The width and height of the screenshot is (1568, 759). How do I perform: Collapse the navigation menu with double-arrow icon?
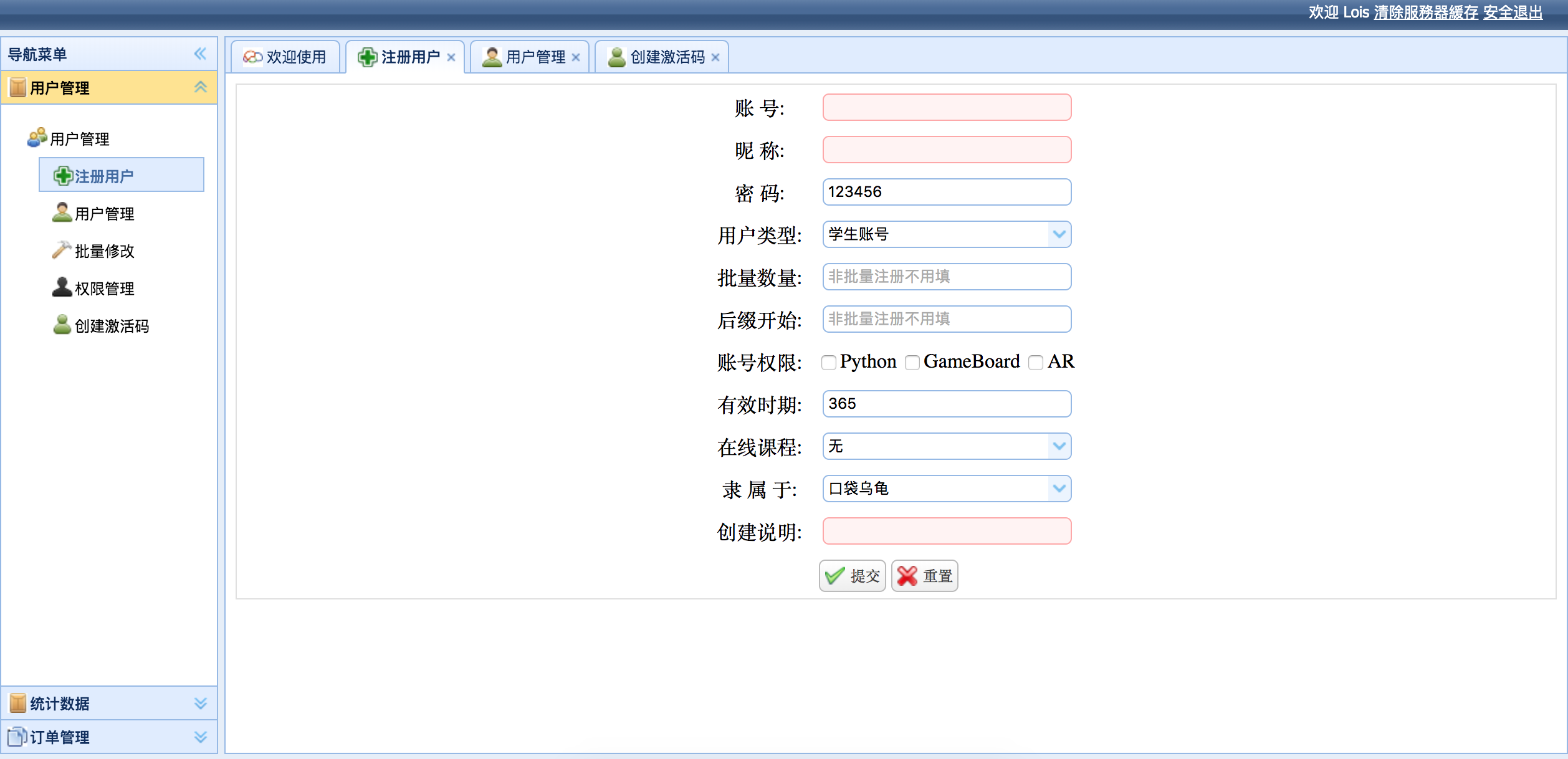(200, 54)
